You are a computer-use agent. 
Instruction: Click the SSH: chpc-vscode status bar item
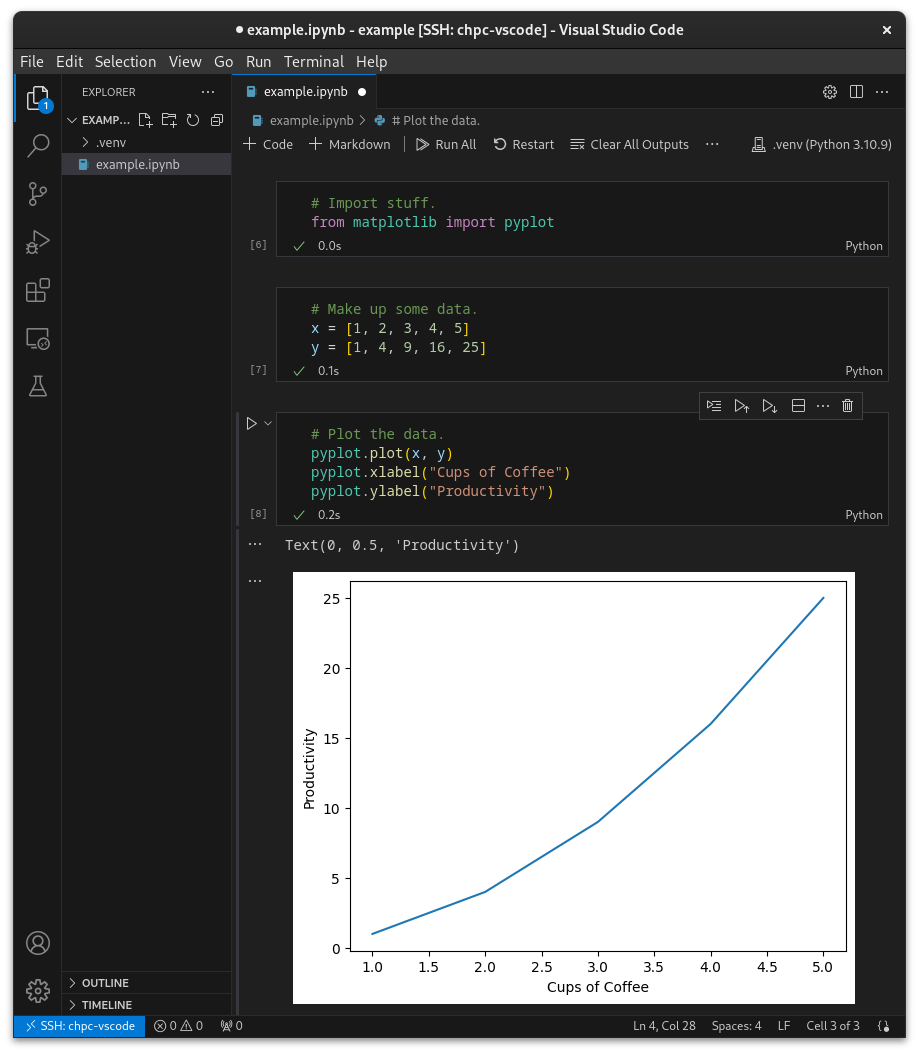pyautogui.click(x=79, y=1025)
